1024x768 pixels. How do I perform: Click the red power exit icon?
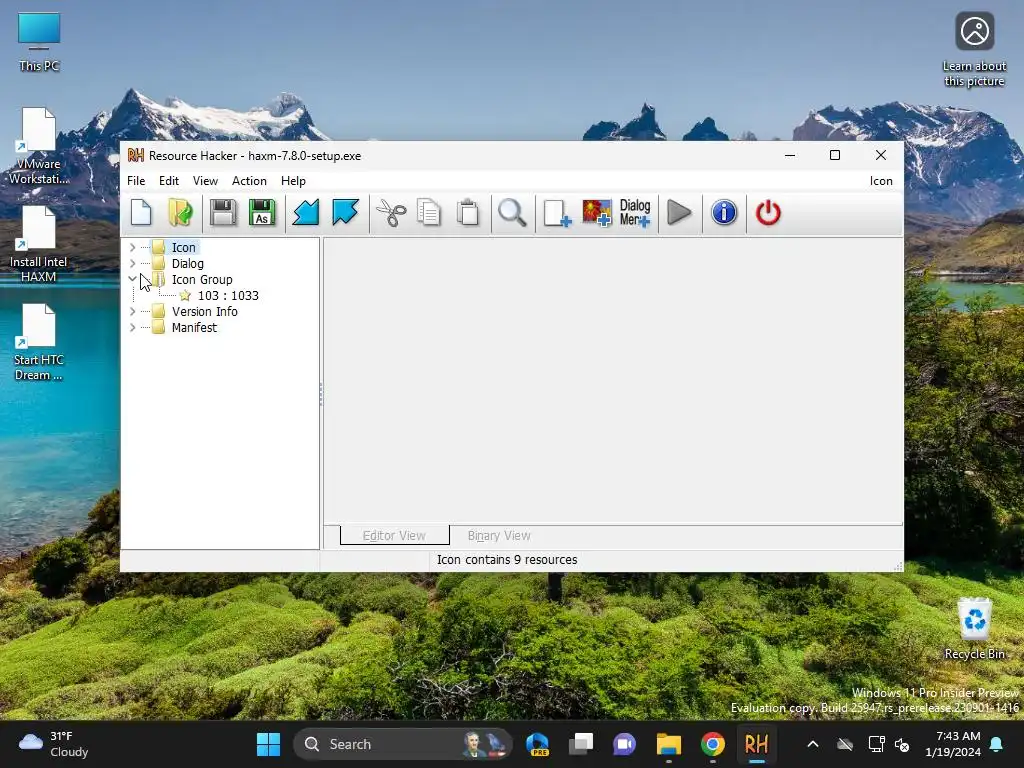tap(768, 213)
